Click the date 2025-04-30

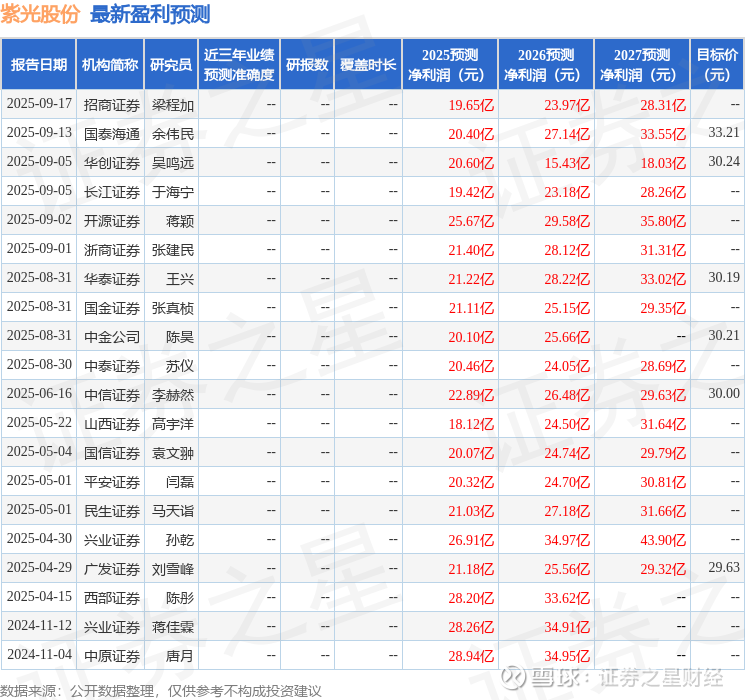point(39,538)
